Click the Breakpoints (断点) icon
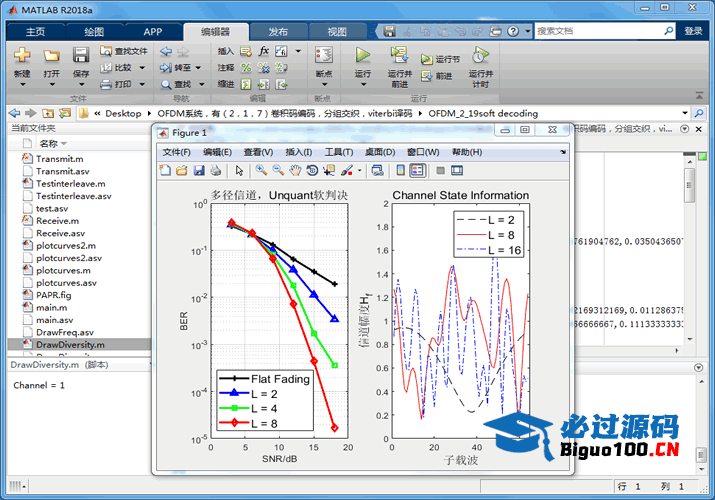Image resolution: width=715 pixels, height=500 pixels. tap(324, 55)
